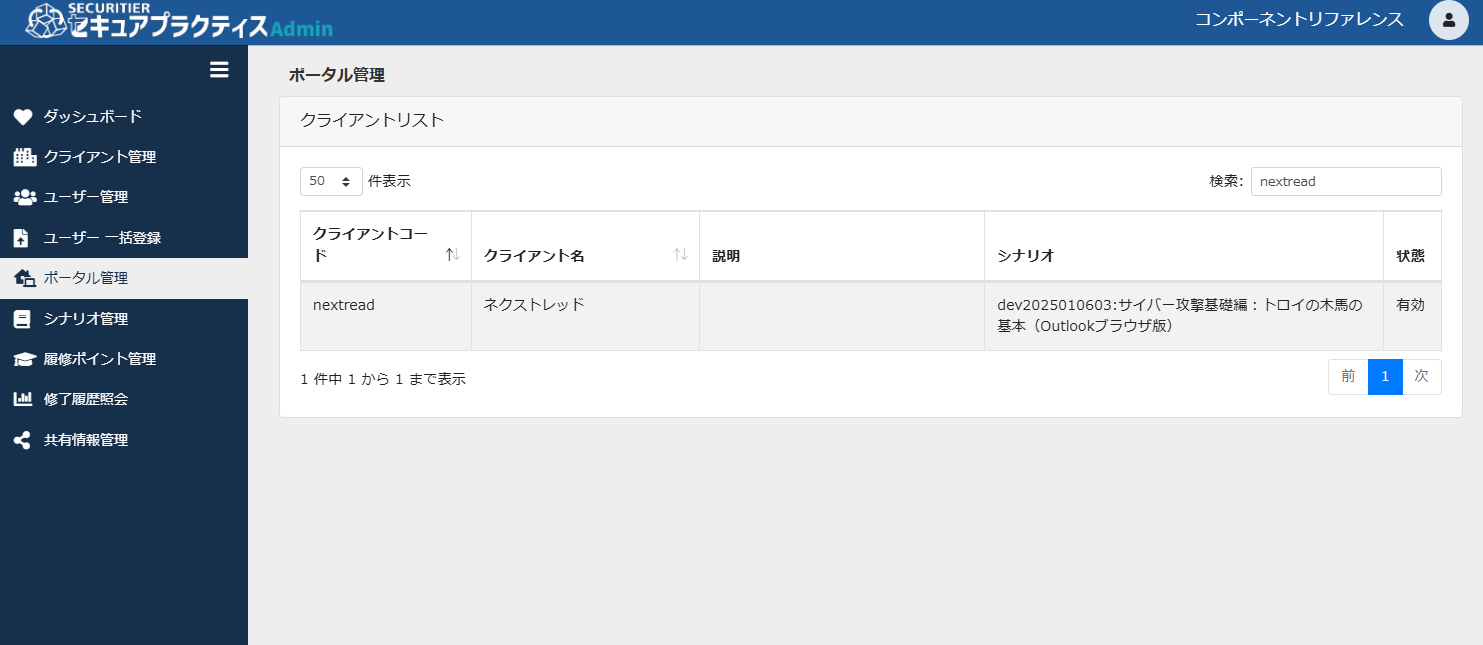Click the Securitier logo icon

click(45, 21)
